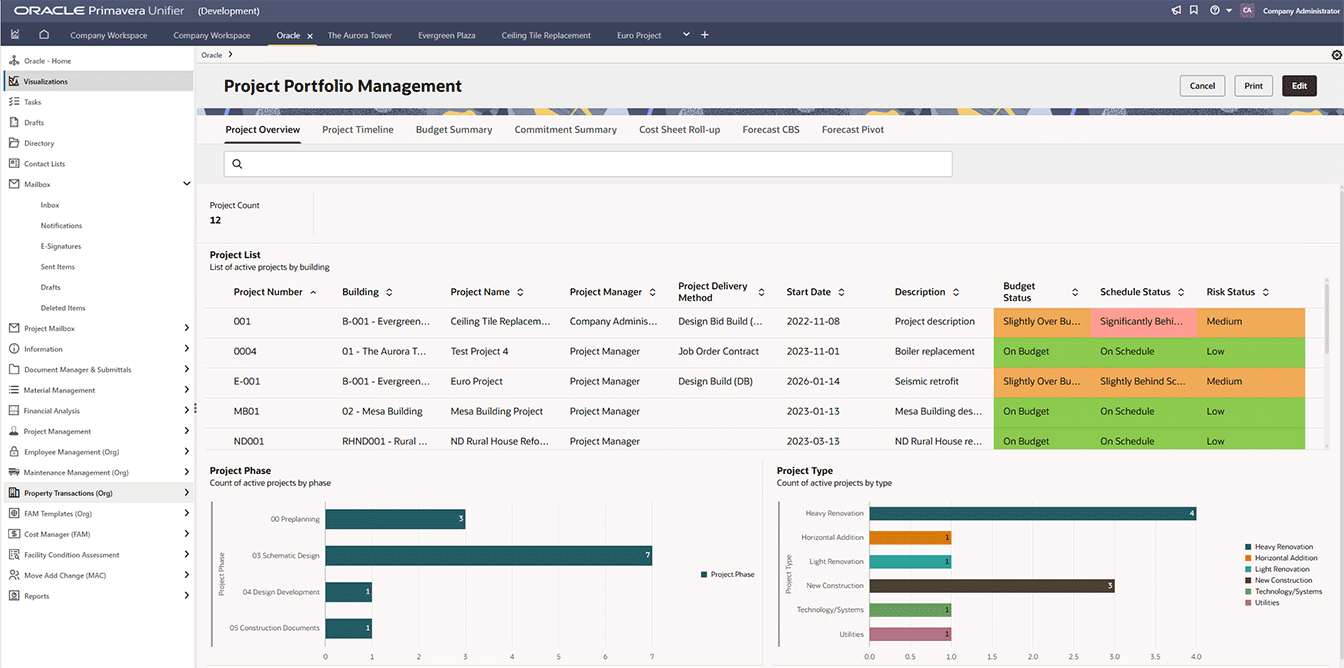1344x668 pixels.
Task: Switch to the Budget Summary tab
Action: point(454,129)
